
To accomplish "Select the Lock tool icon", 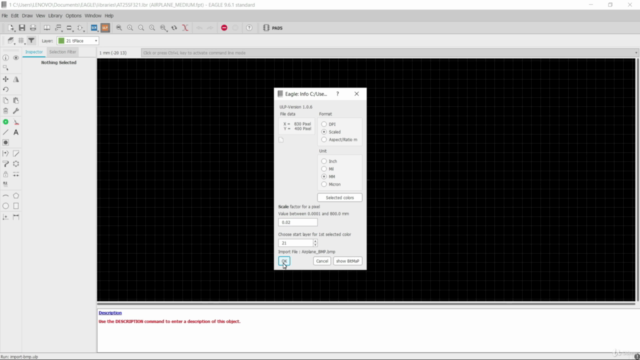I will click(6, 174).
